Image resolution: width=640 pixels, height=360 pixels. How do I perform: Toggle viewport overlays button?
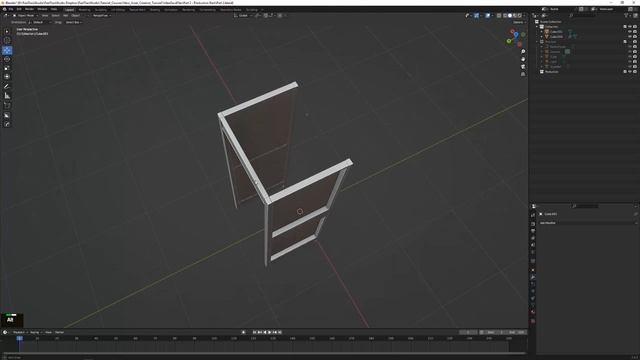click(x=488, y=16)
